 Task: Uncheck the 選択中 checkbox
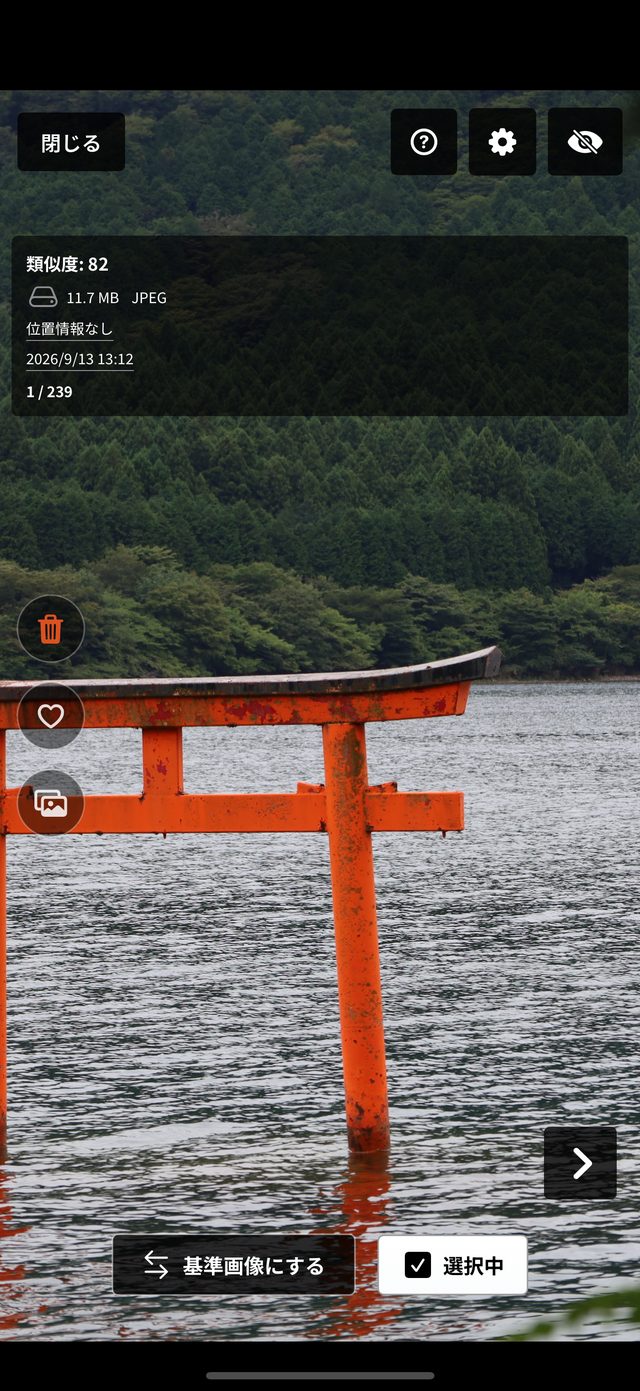[453, 1265]
